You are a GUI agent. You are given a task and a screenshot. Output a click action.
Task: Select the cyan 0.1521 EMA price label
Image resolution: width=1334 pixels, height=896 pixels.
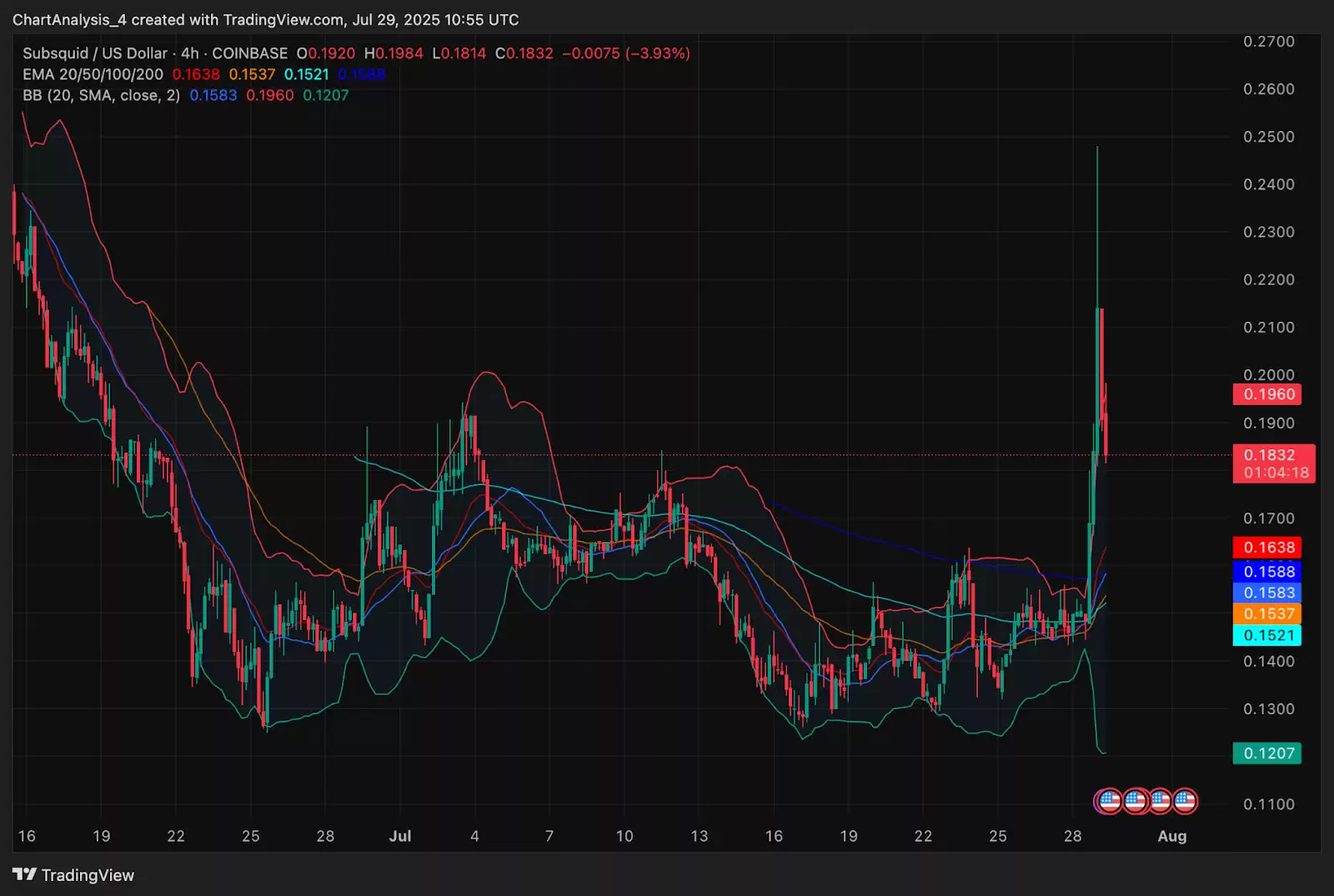click(1268, 635)
